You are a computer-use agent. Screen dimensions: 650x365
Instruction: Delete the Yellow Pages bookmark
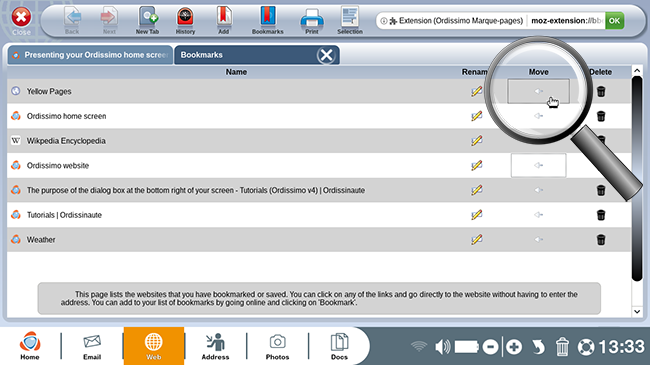601,91
